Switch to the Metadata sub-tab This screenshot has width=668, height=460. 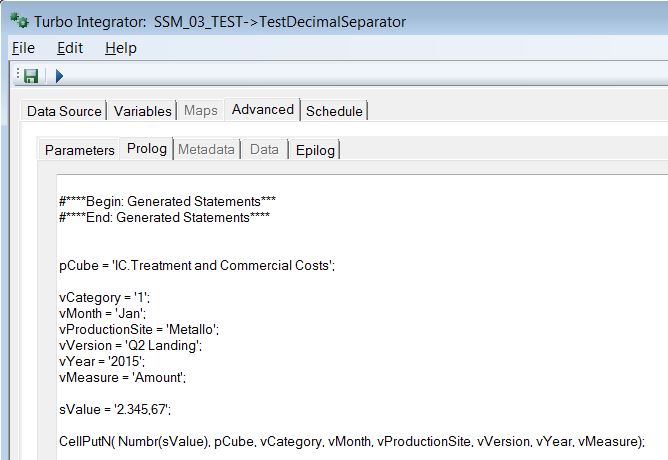click(x=207, y=150)
